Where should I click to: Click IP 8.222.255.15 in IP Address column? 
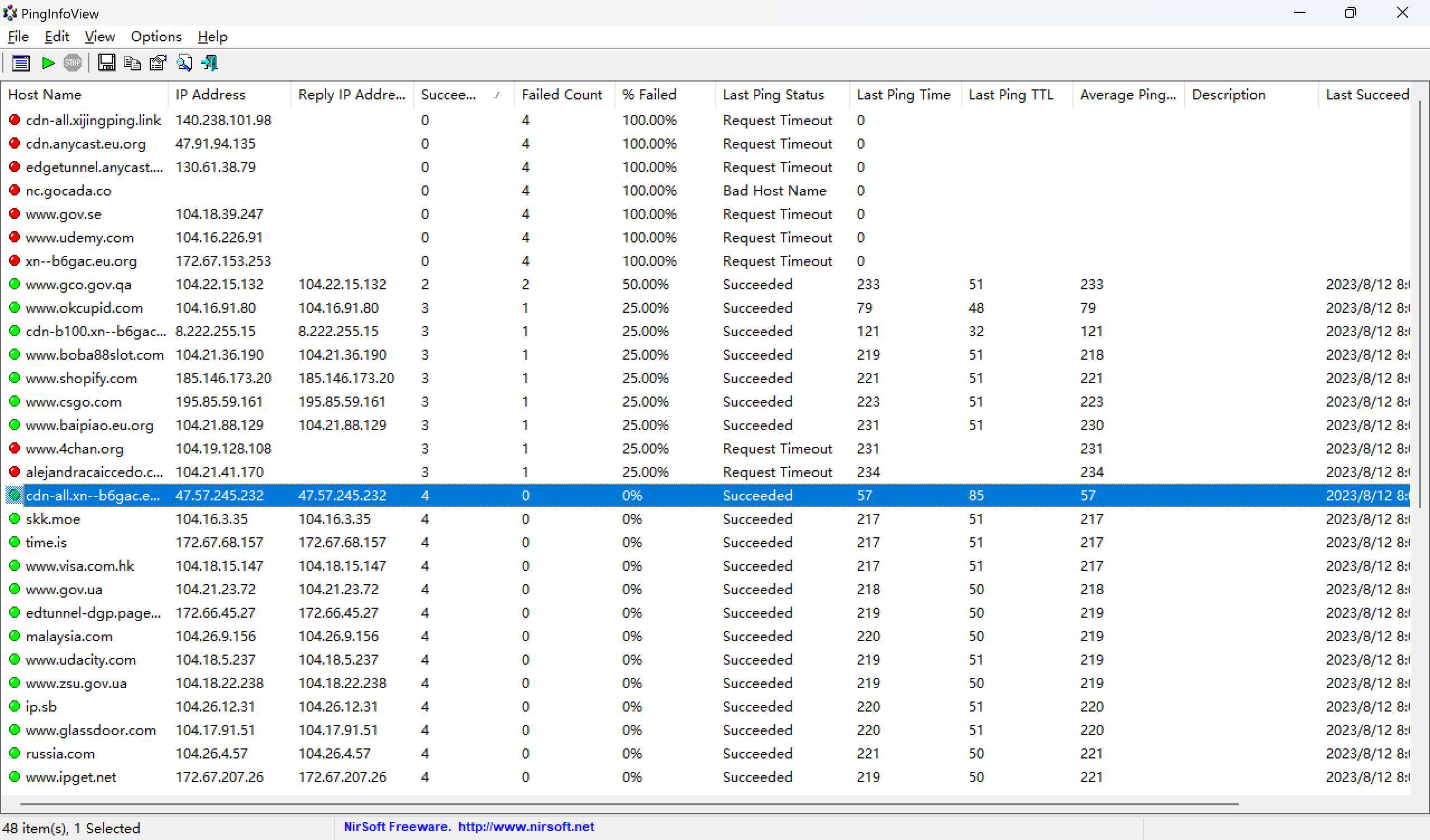(x=216, y=331)
